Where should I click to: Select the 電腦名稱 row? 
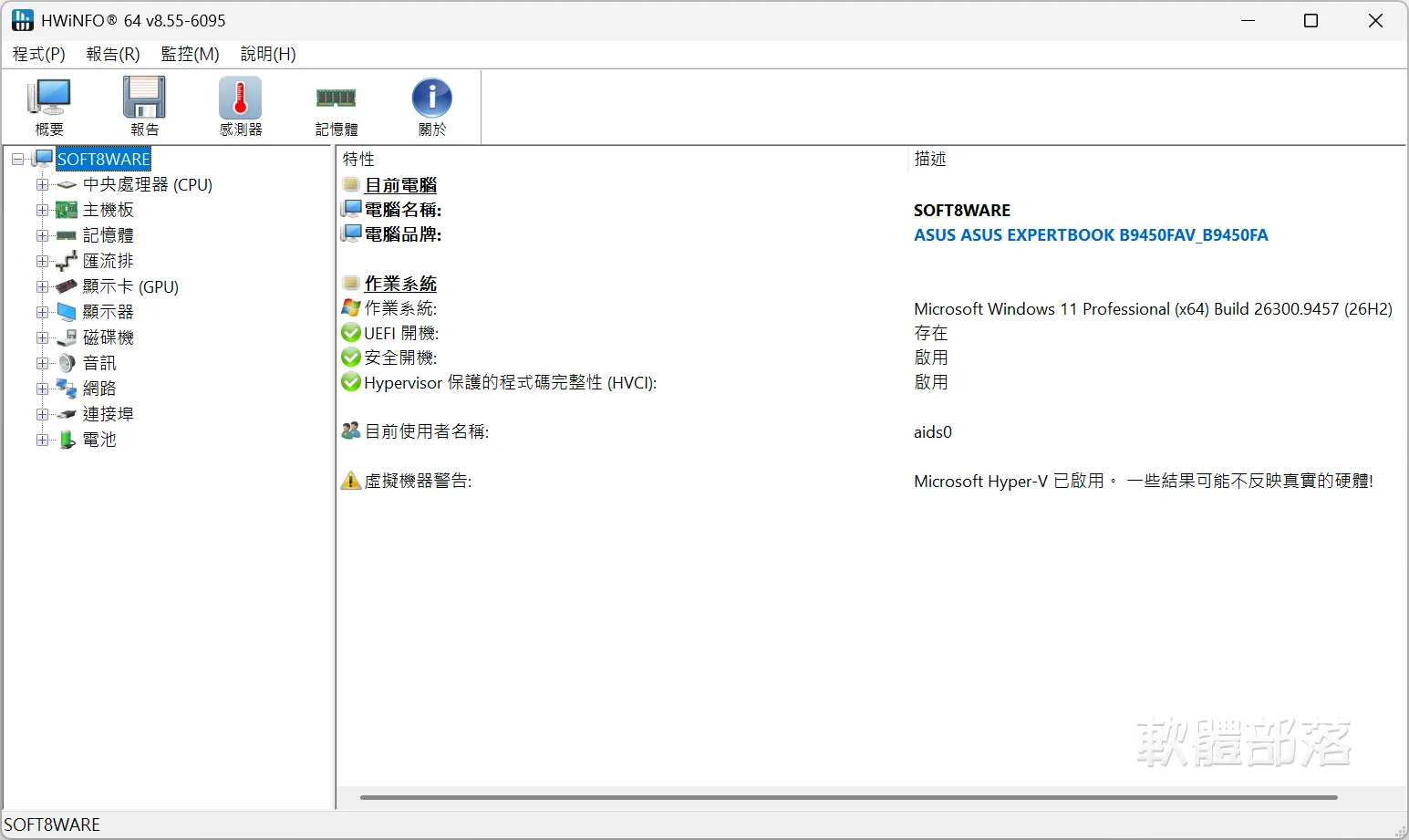pyautogui.click(x=871, y=211)
